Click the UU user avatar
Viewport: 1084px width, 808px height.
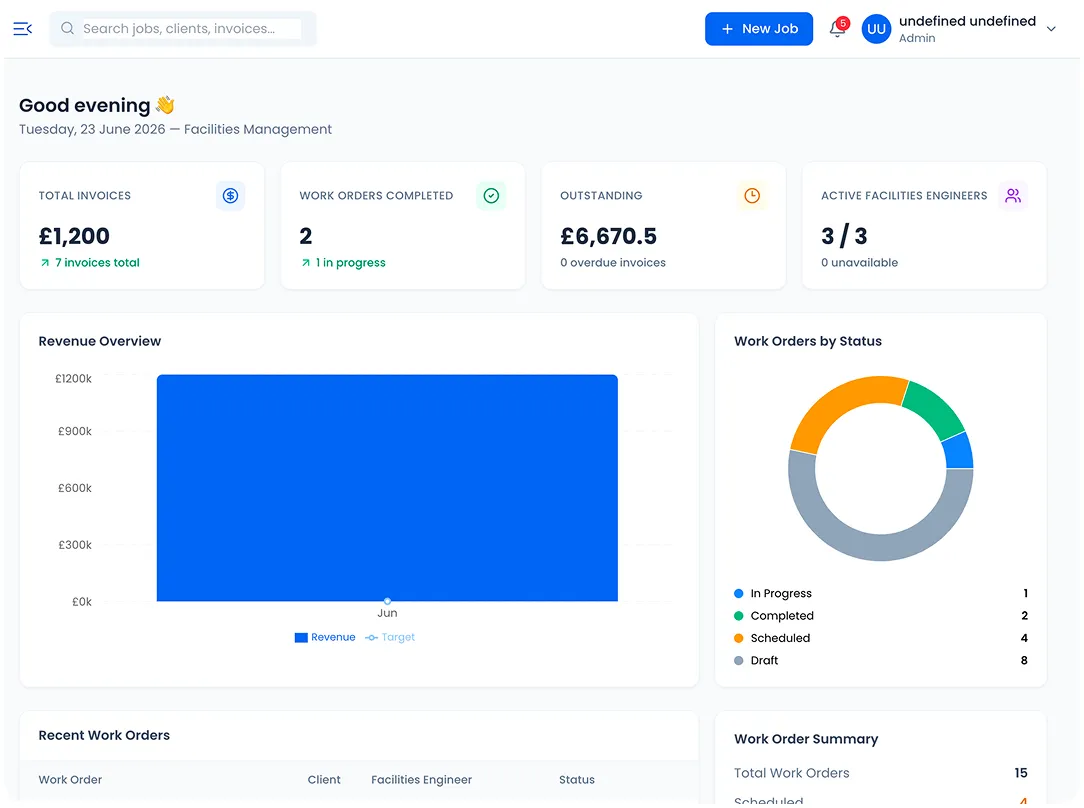pos(876,29)
